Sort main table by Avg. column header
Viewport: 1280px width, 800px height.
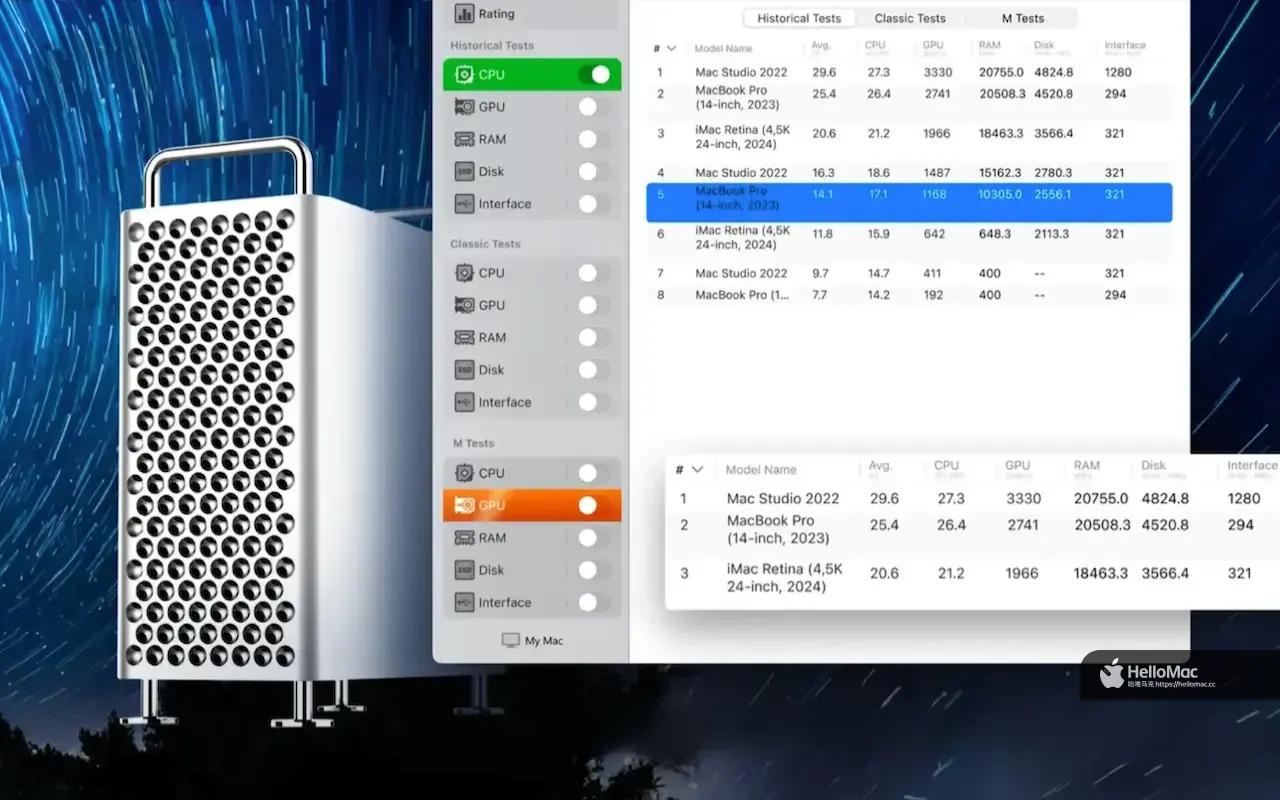[x=820, y=46]
